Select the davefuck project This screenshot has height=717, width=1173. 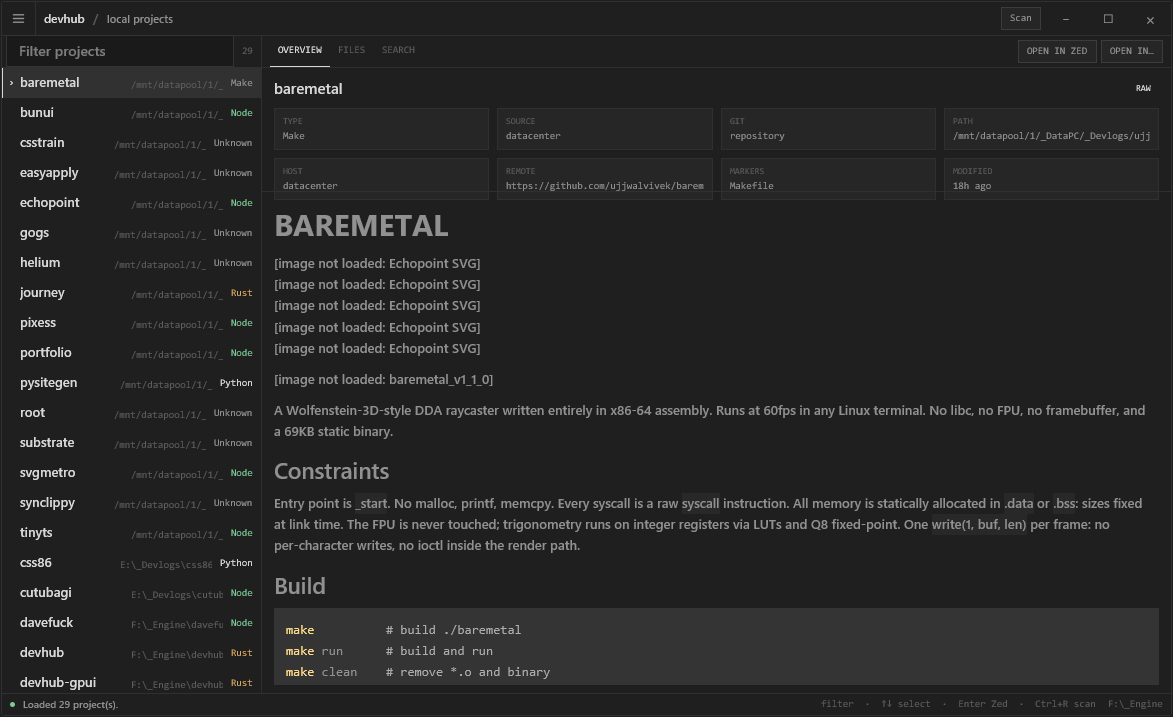pyautogui.click(x=132, y=622)
